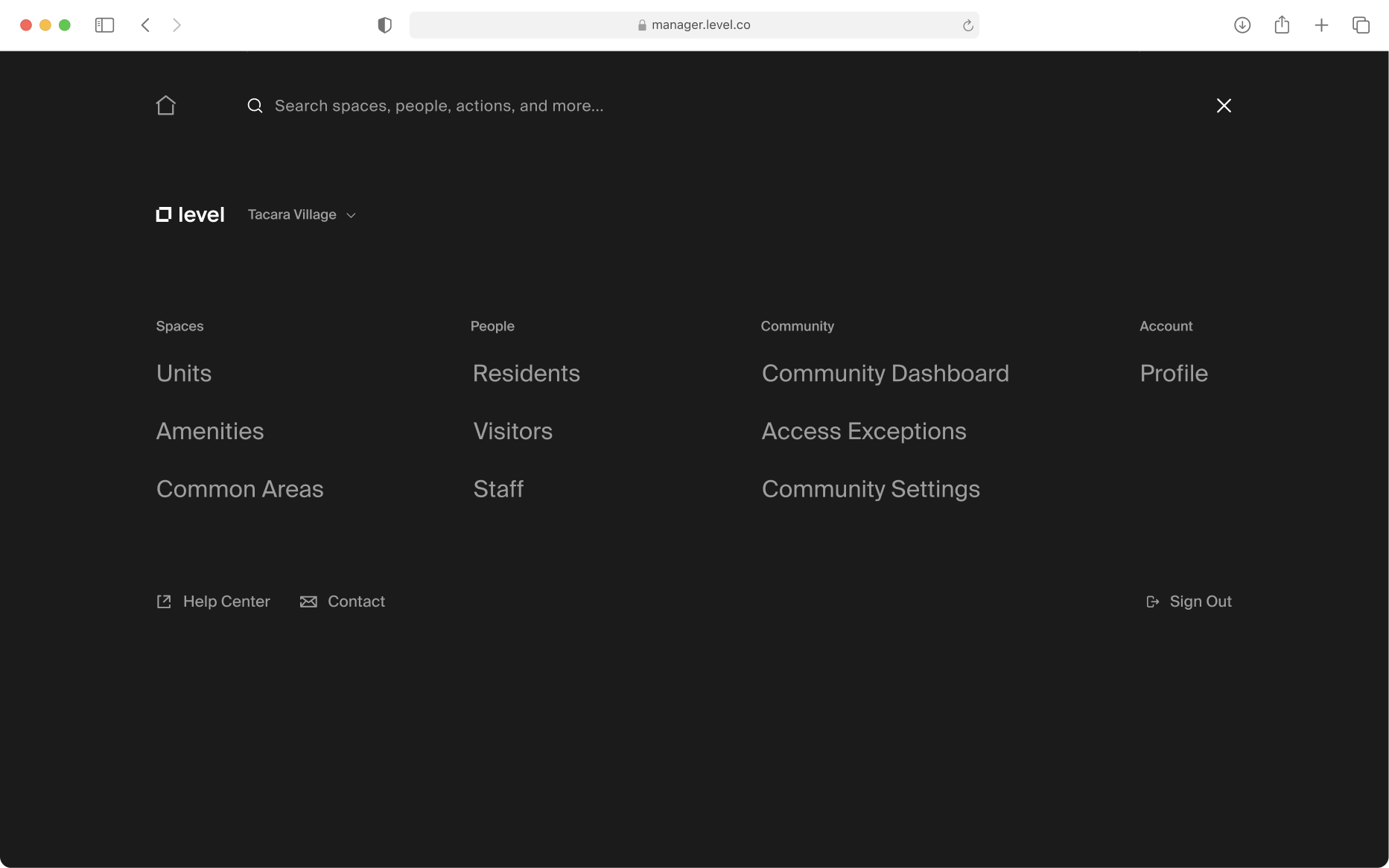Viewport: 1389px width, 868px height.
Task: Expand the Tacara Village community dropdown
Action: tap(302, 215)
